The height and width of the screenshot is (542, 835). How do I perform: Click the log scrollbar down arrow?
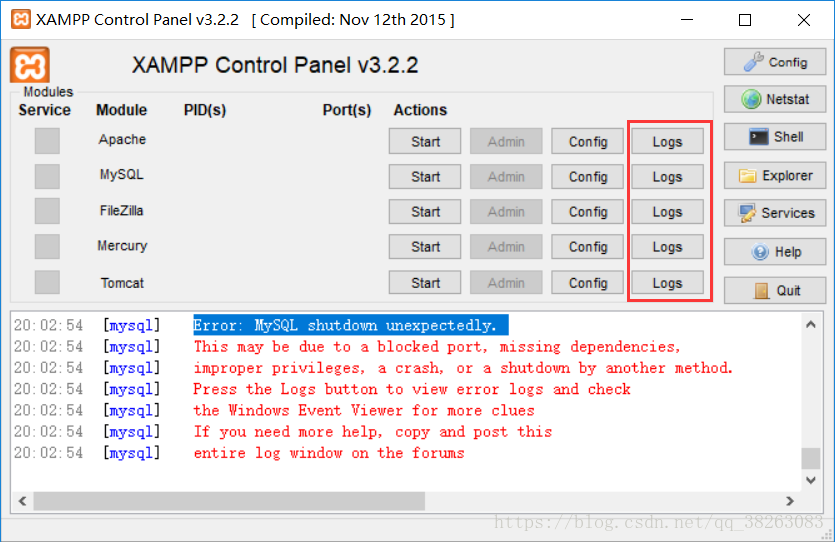point(811,480)
